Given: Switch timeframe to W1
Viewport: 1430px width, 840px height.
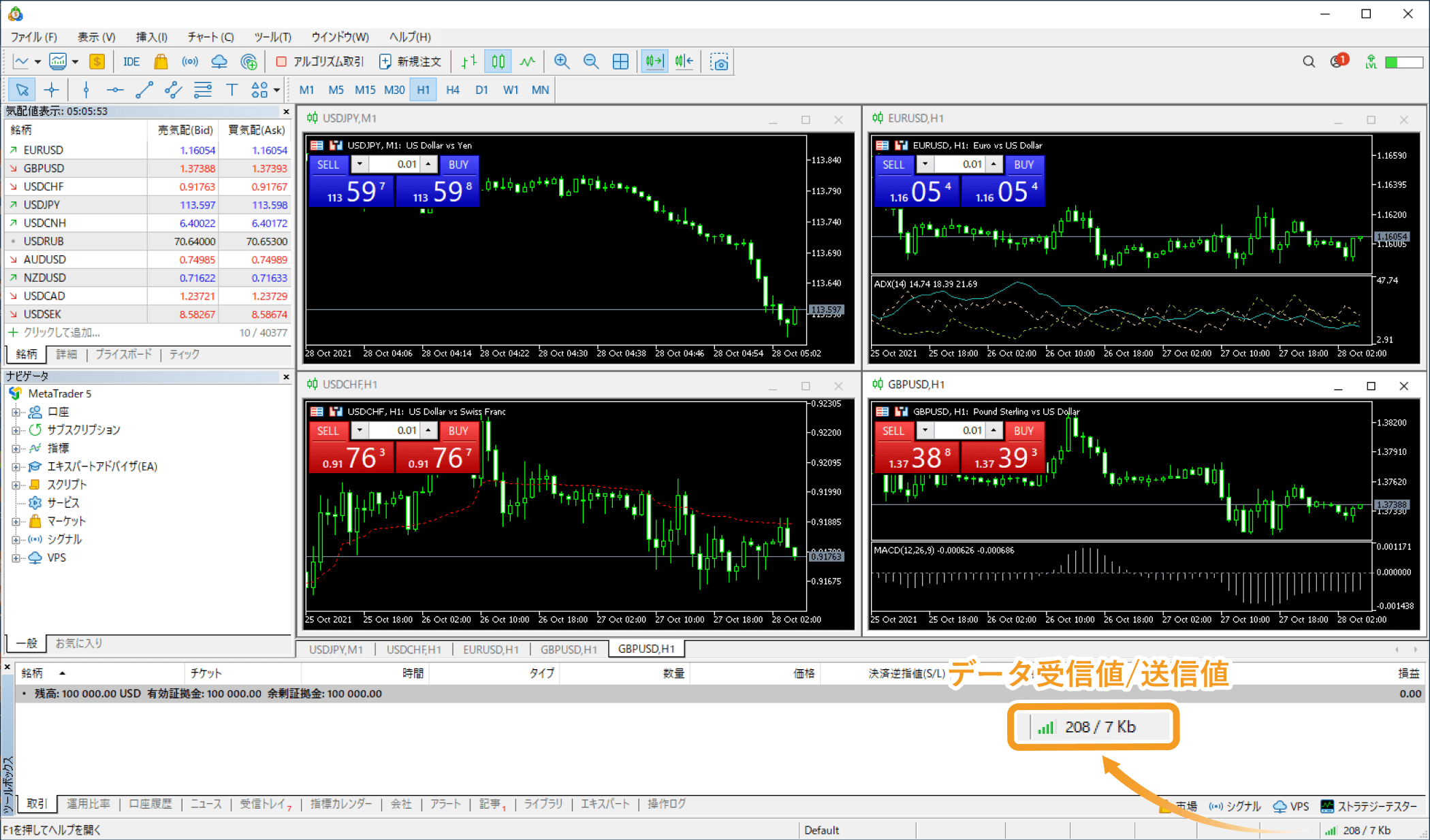Looking at the screenshot, I should [511, 90].
